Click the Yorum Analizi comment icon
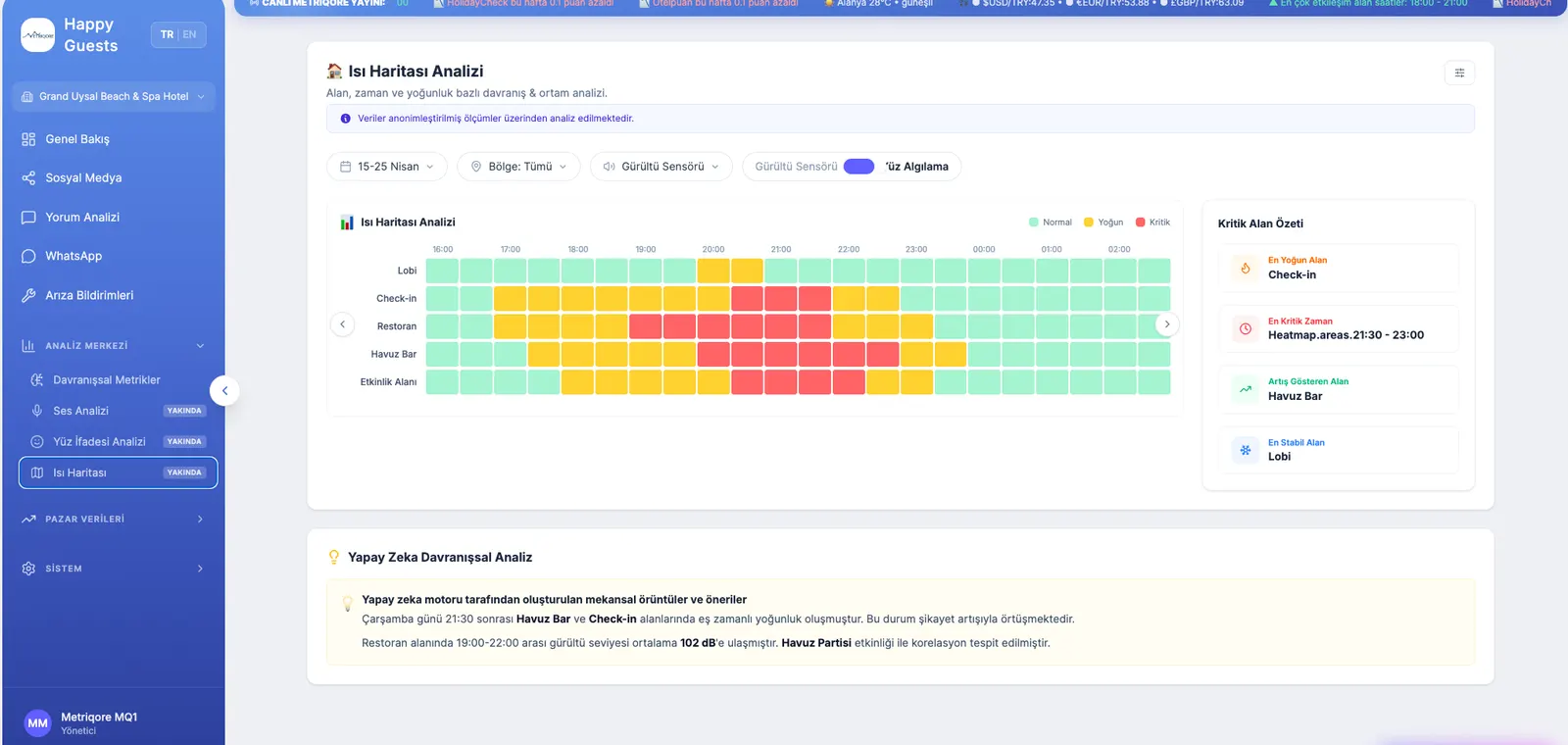The height and width of the screenshot is (745, 1568). (28, 218)
